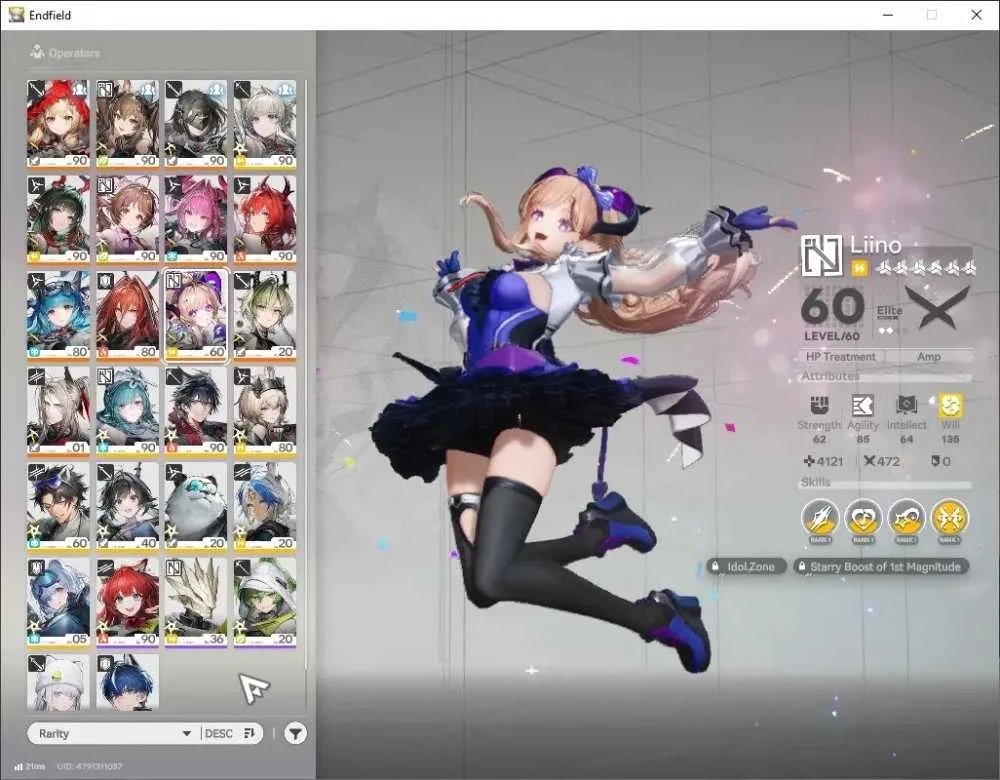Image resolution: width=1000 pixels, height=780 pixels.
Task: Select the level 01 operator card
Action: point(58,411)
